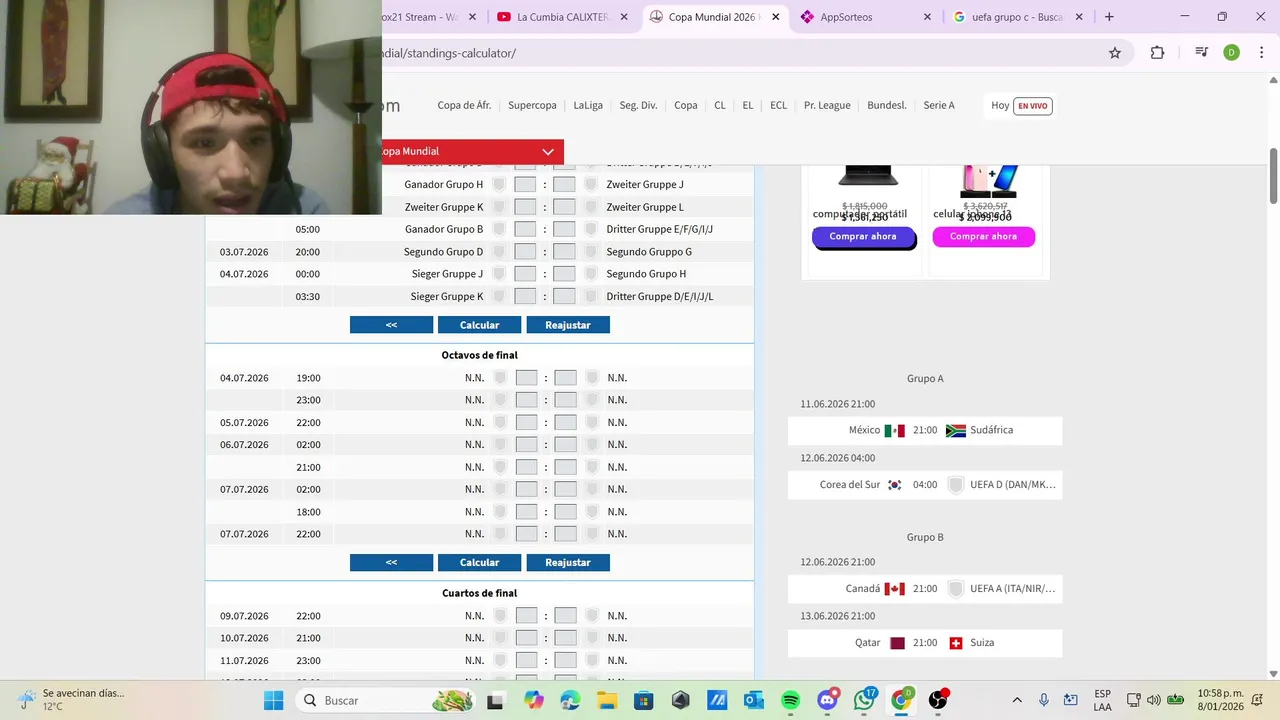
Task: Click the Qatar flag icon
Action: click(897, 643)
